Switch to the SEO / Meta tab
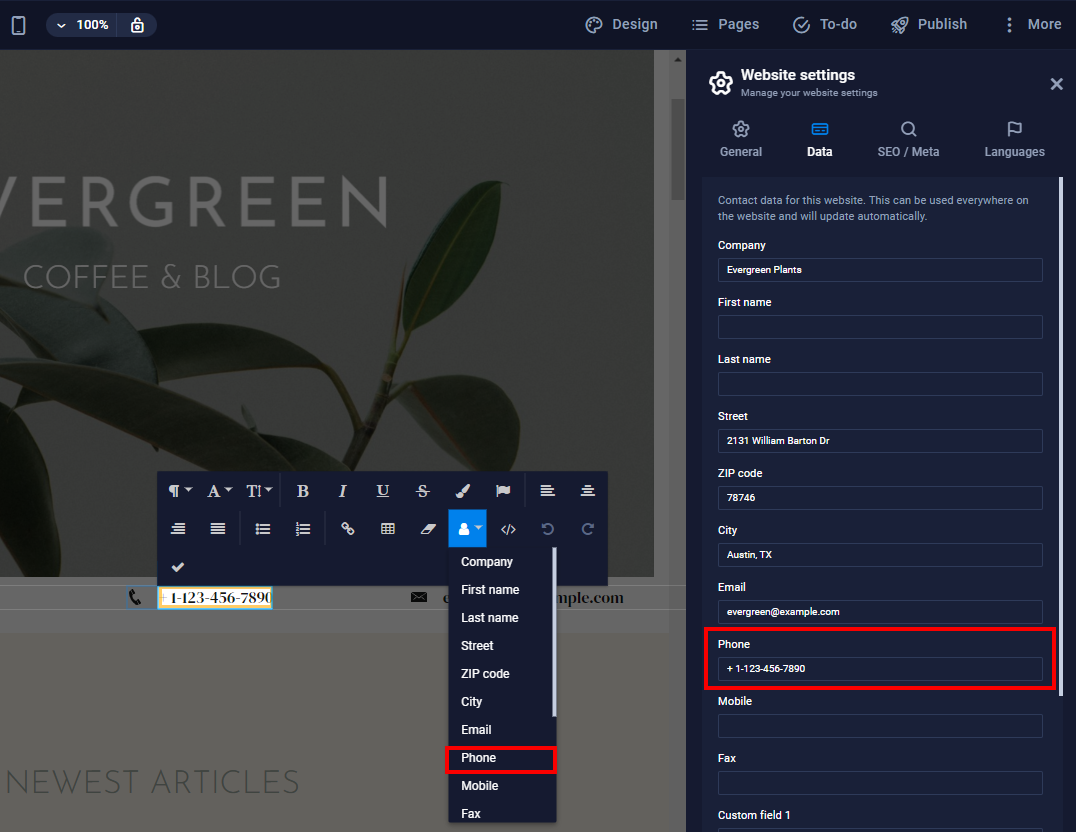This screenshot has height=832, width=1076. 908,139
